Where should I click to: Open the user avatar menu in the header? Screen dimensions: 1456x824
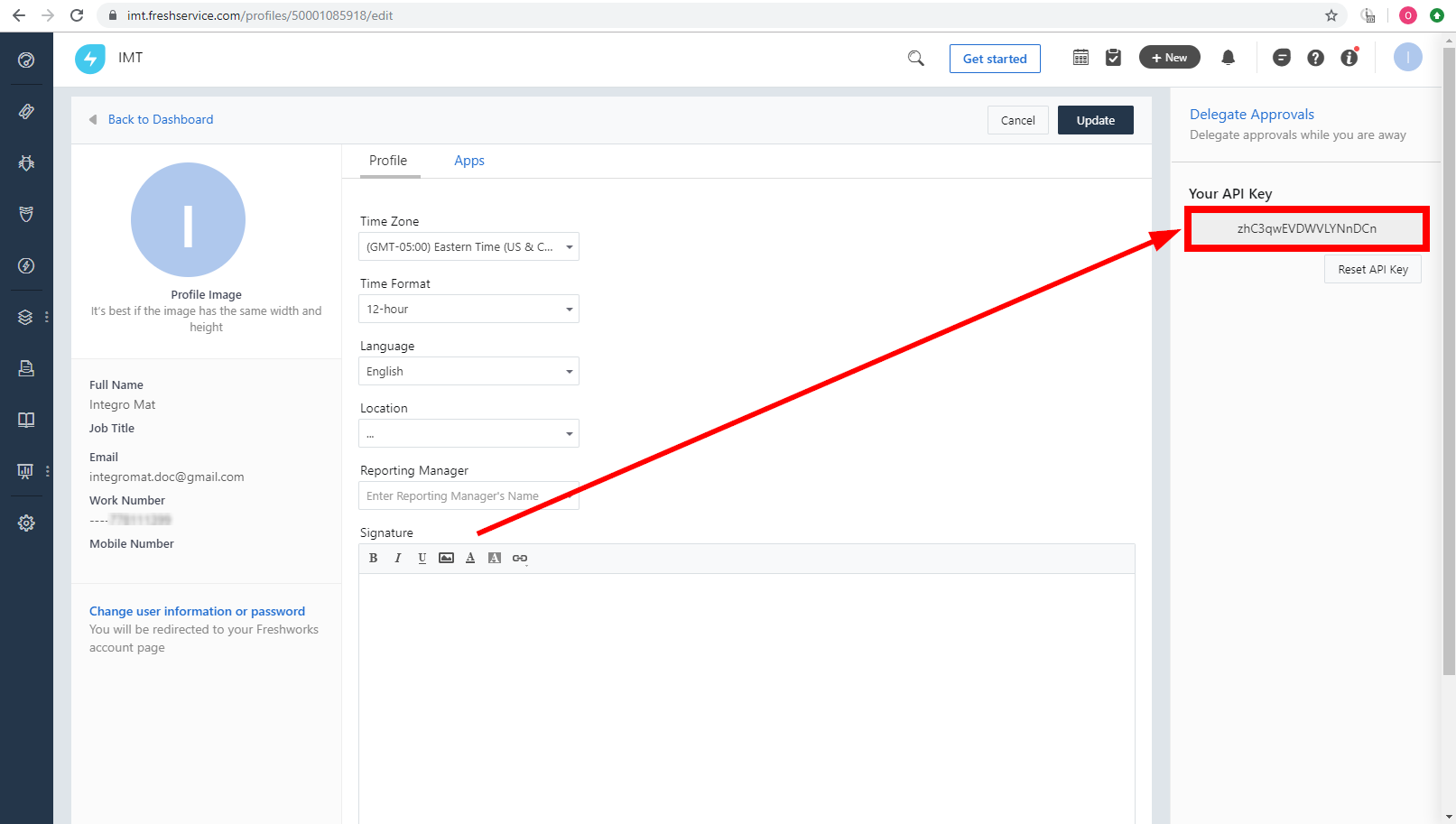1407,58
